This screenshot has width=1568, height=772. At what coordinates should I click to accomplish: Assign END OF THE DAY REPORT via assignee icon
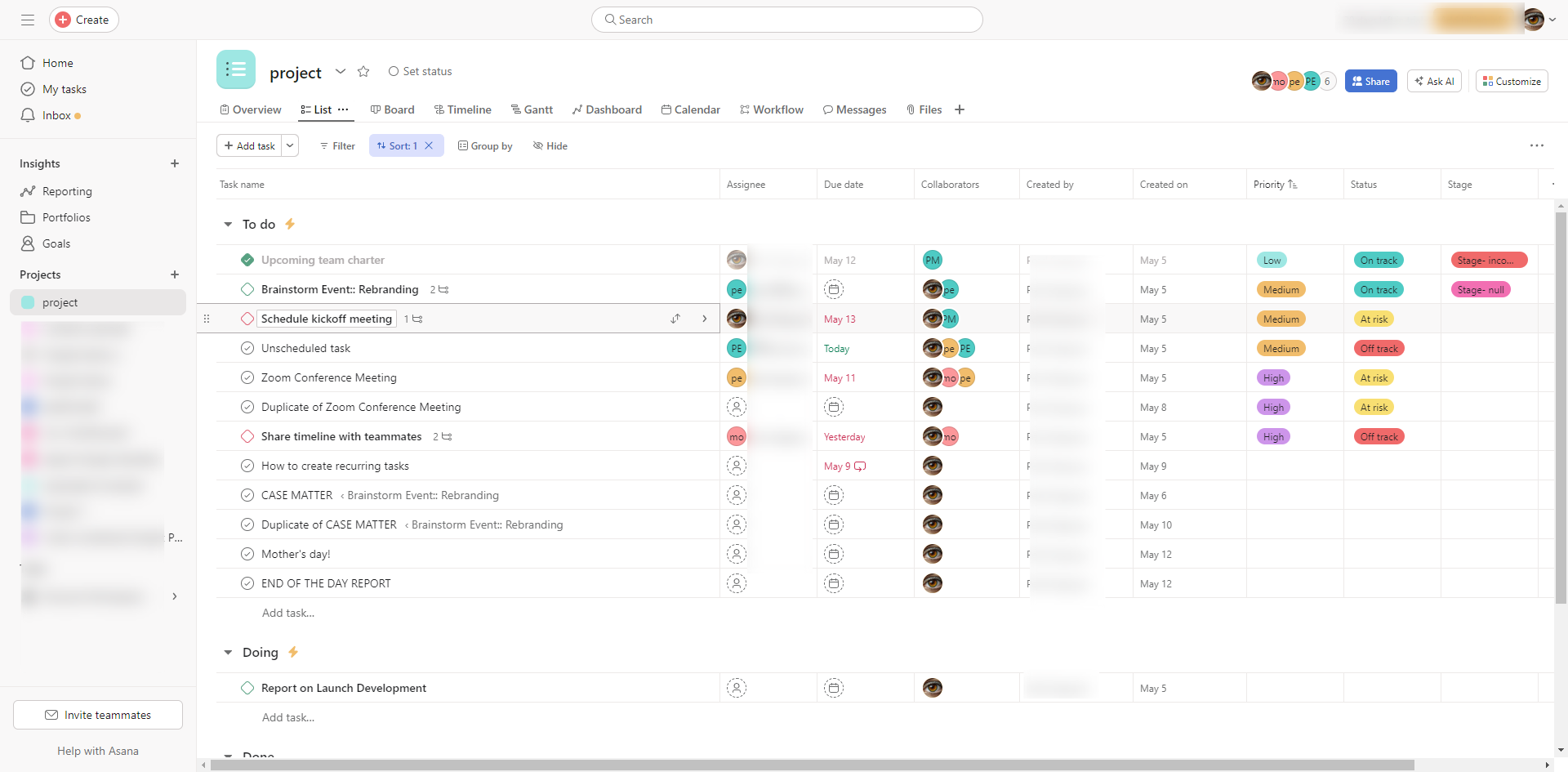pos(737,583)
